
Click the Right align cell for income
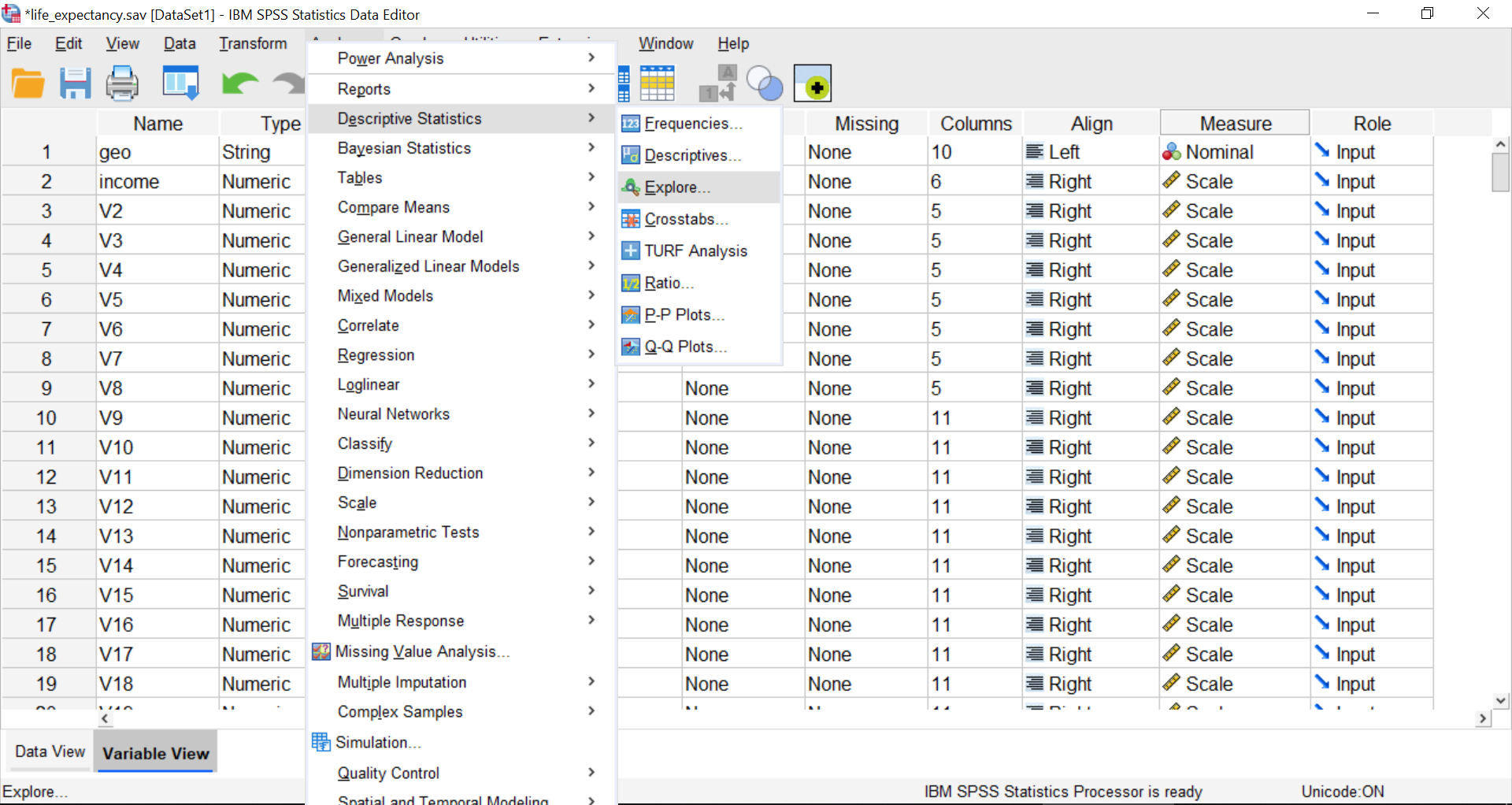tap(1091, 182)
